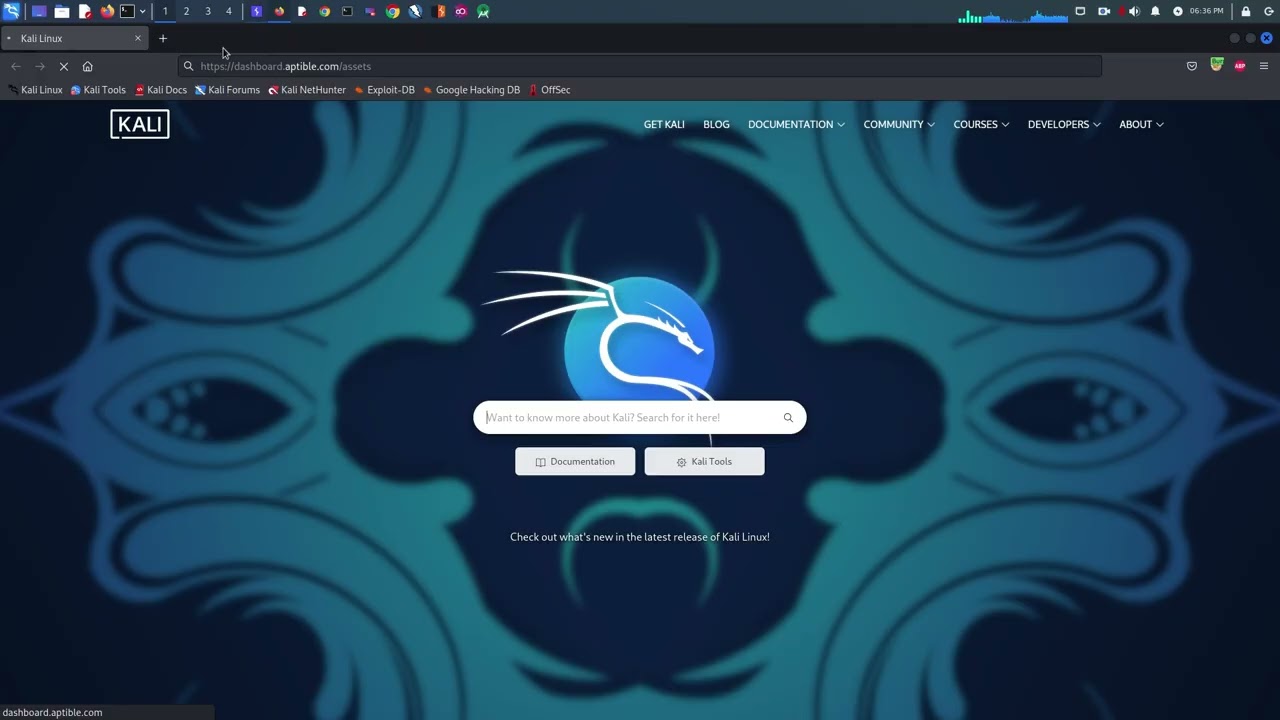
Task: Click the screen recorder camera tray icon
Action: (x=1104, y=11)
